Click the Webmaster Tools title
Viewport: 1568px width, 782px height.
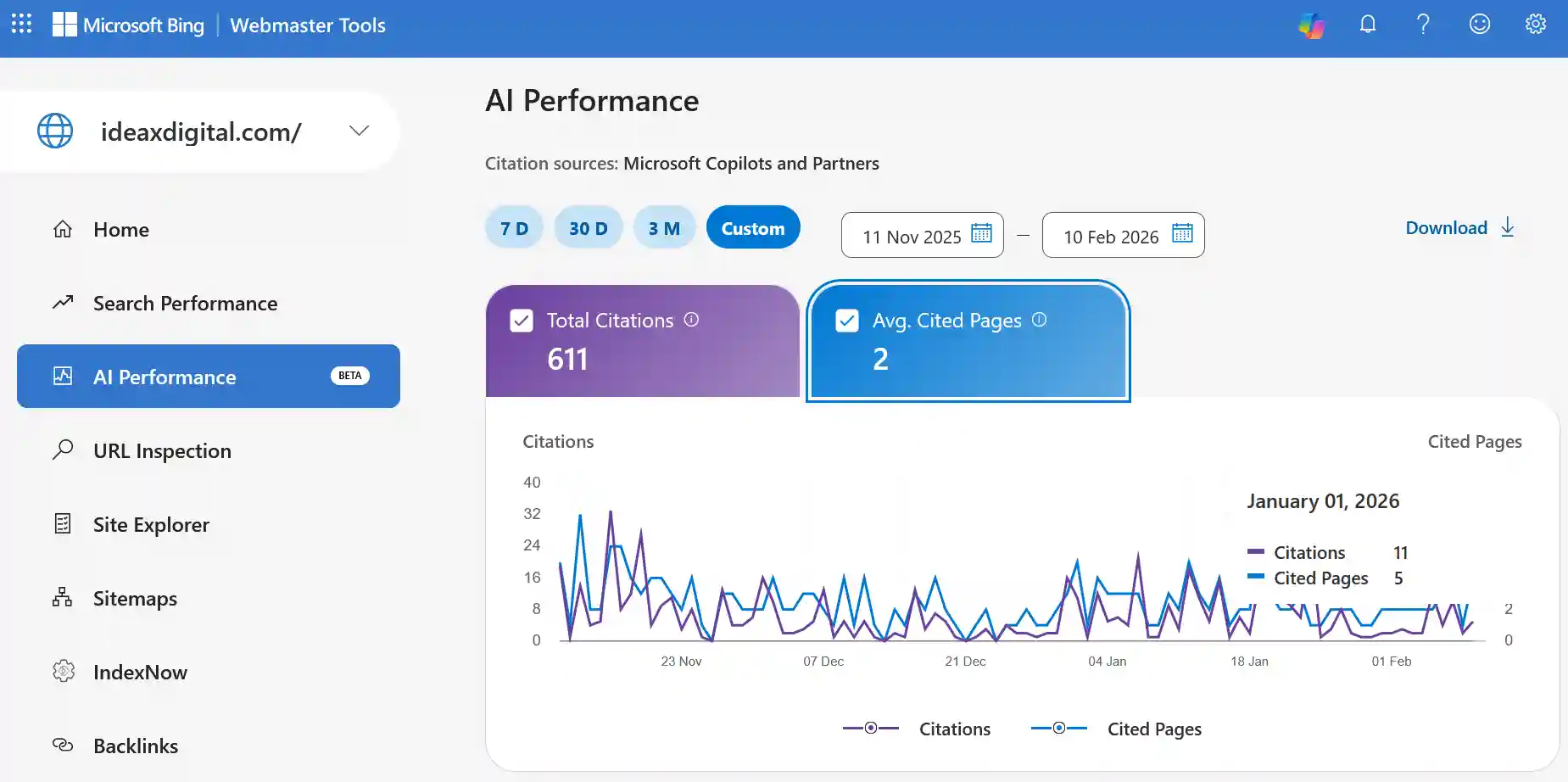coord(308,25)
